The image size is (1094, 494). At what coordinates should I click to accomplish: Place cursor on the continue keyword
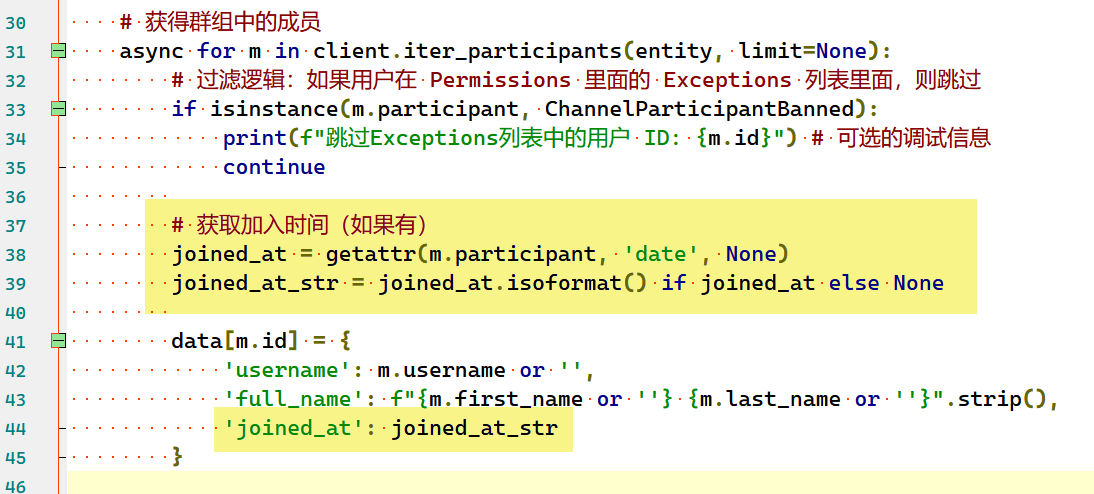pos(274,167)
